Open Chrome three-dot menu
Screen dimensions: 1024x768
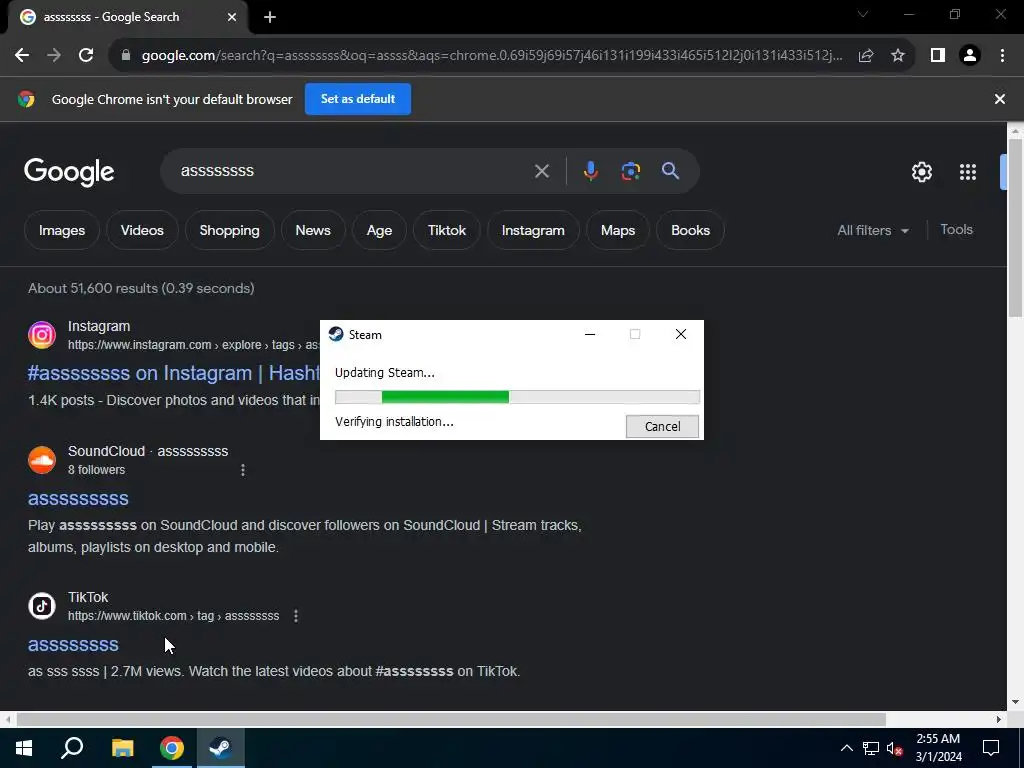coord(1002,56)
